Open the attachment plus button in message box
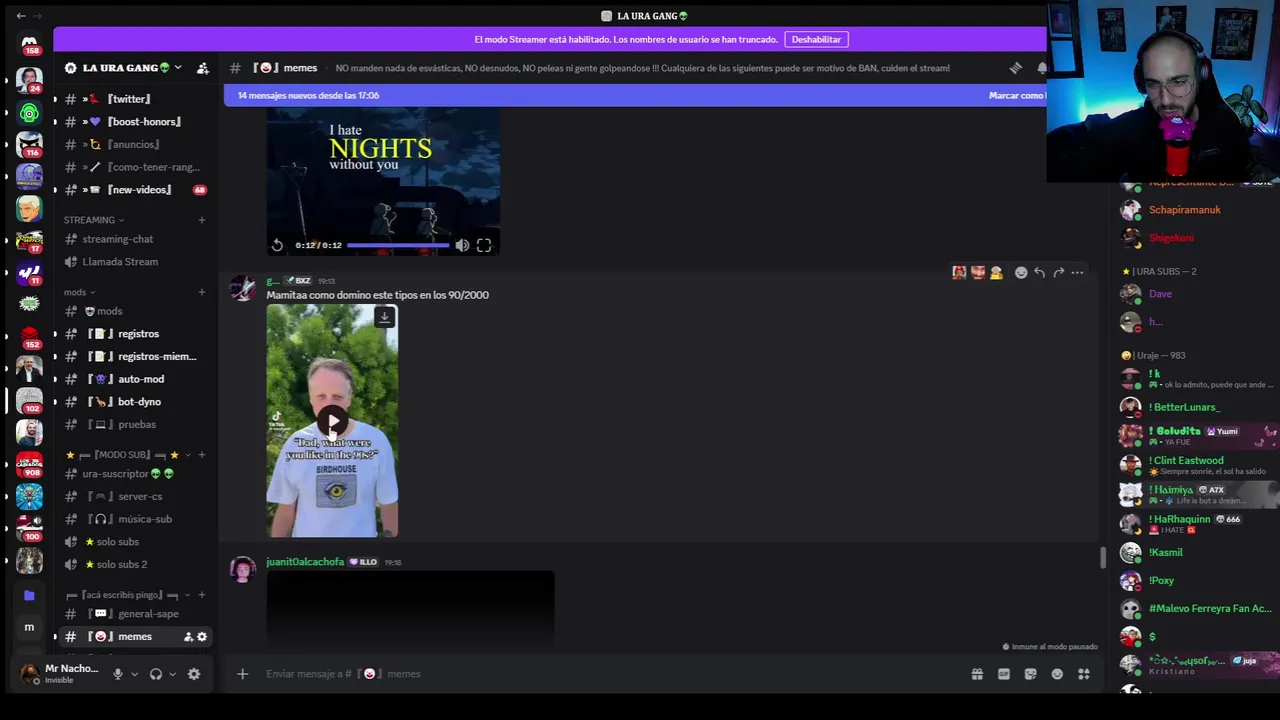1280x720 pixels. pyautogui.click(x=242, y=674)
